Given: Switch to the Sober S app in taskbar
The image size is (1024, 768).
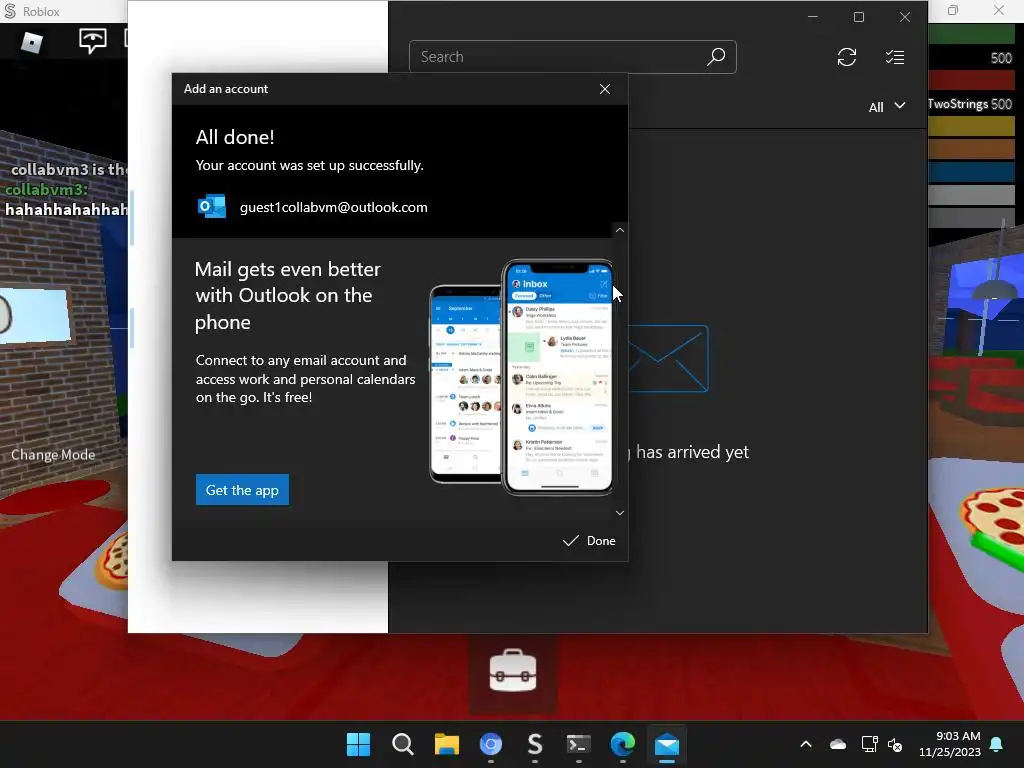Looking at the screenshot, I should point(535,744).
